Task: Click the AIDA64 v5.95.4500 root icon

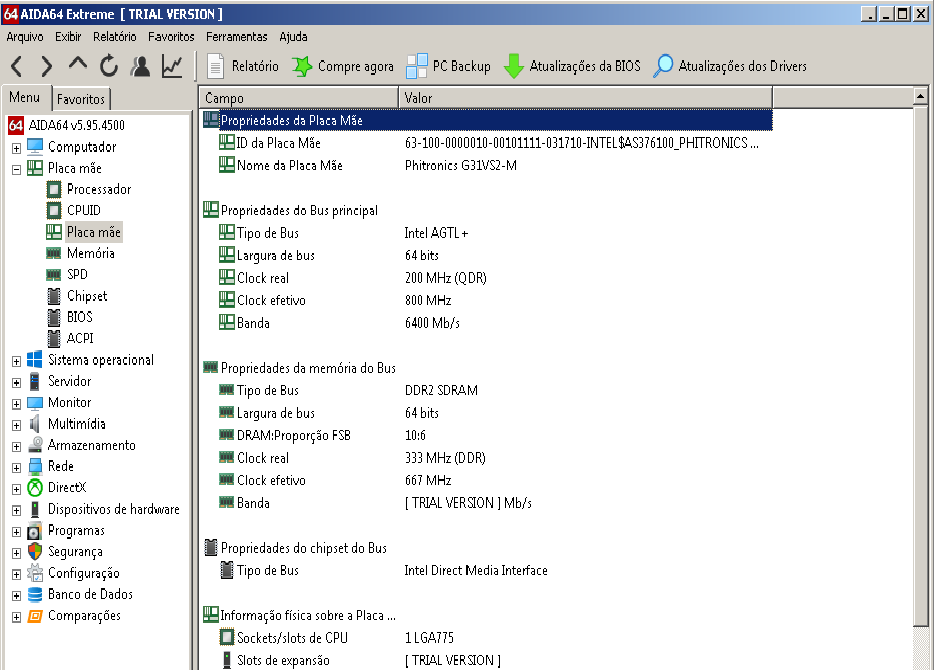Action: (x=15, y=125)
